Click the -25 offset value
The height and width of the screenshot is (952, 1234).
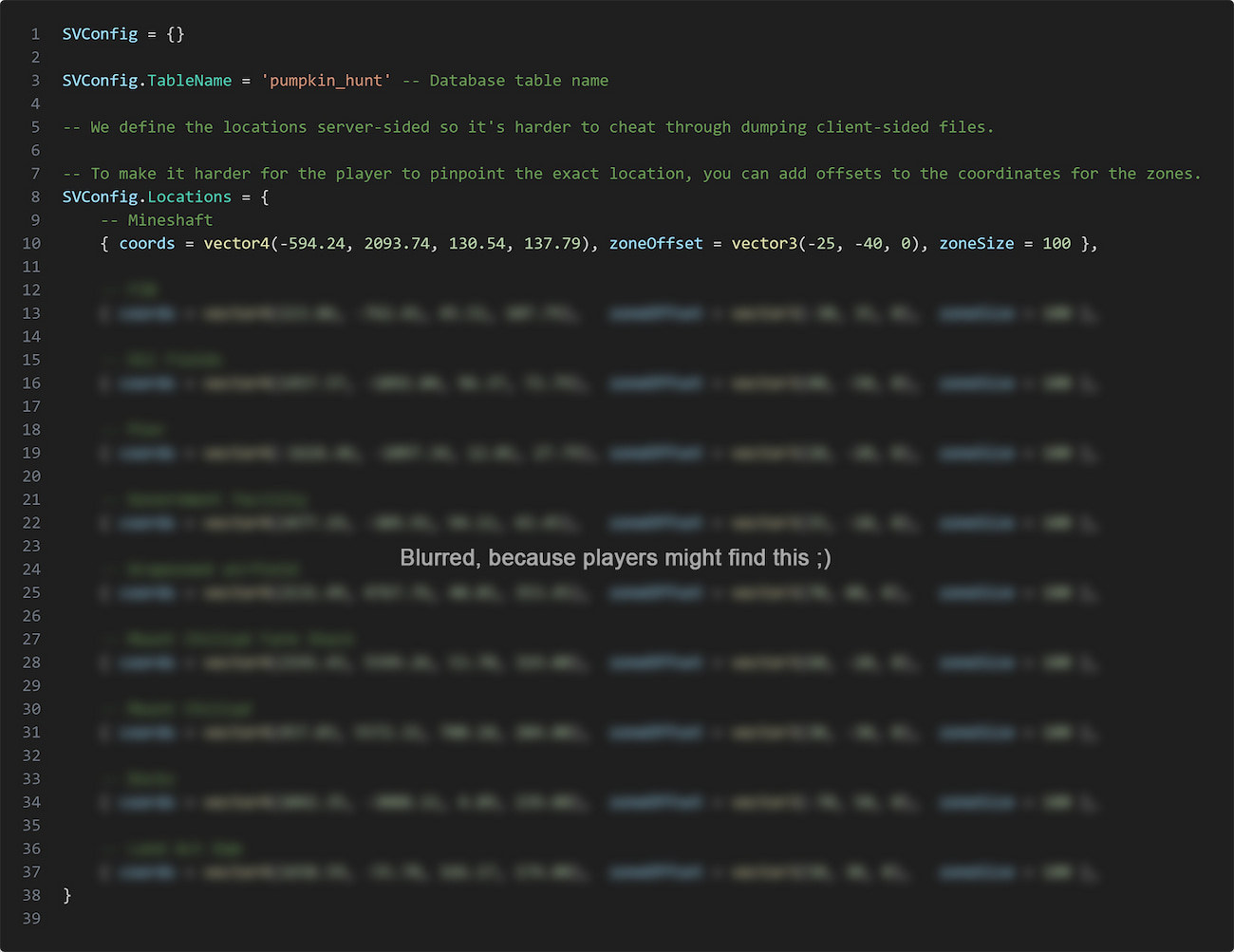click(x=821, y=244)
